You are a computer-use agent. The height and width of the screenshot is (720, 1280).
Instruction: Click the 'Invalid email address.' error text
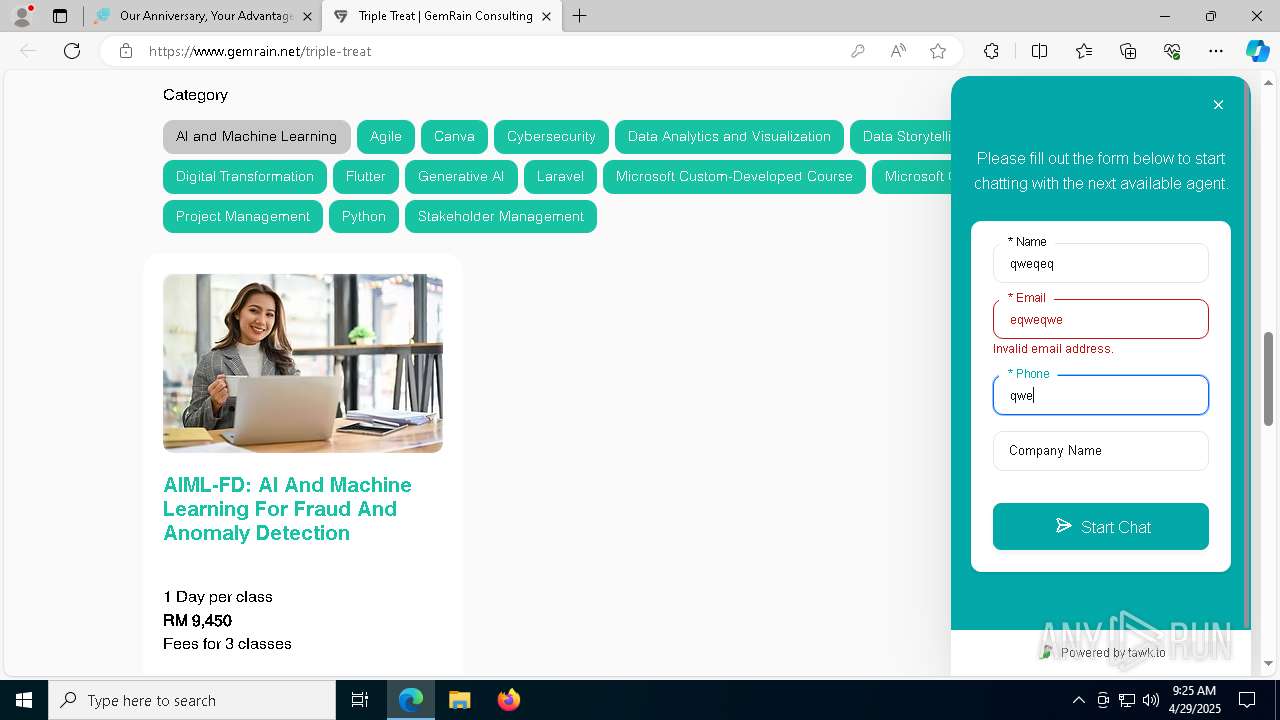pyautogui.click(x=1053, y=349)
